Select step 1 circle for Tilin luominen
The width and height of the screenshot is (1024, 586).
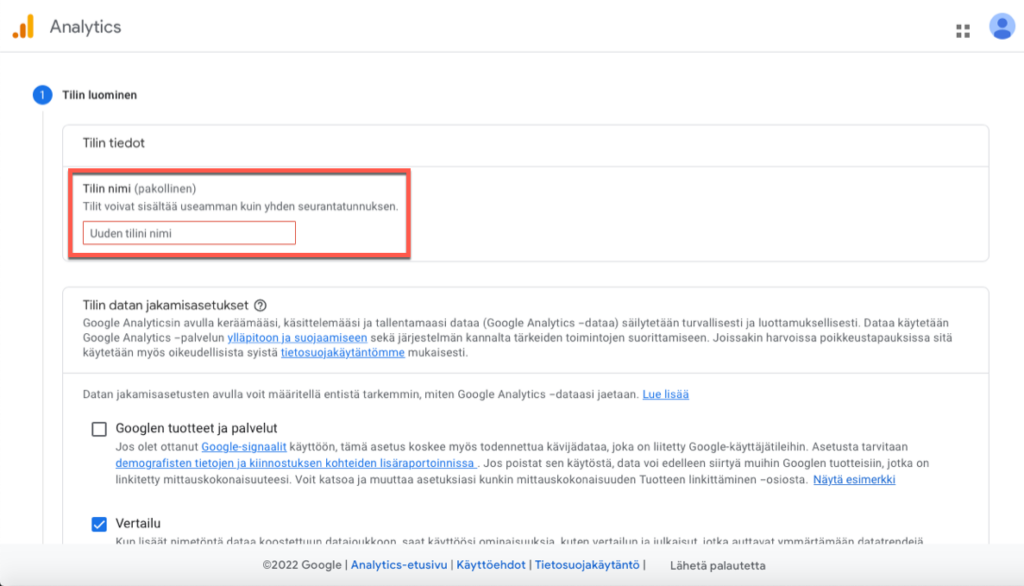(x=42, y=96)
